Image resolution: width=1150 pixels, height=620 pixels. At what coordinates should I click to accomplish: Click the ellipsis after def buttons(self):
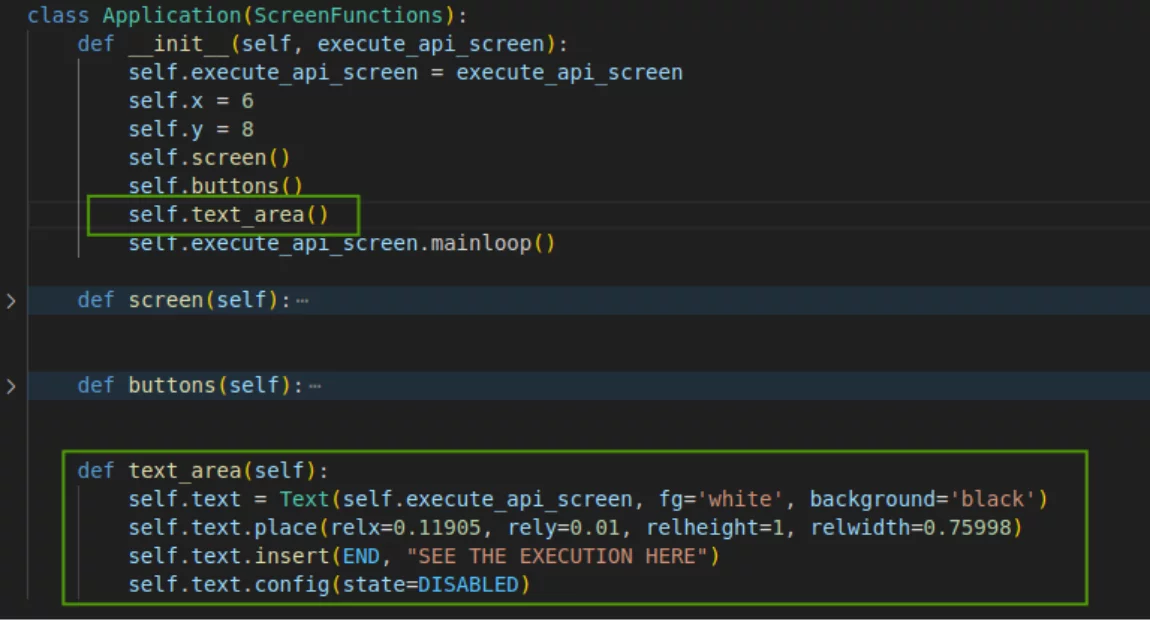315,386
